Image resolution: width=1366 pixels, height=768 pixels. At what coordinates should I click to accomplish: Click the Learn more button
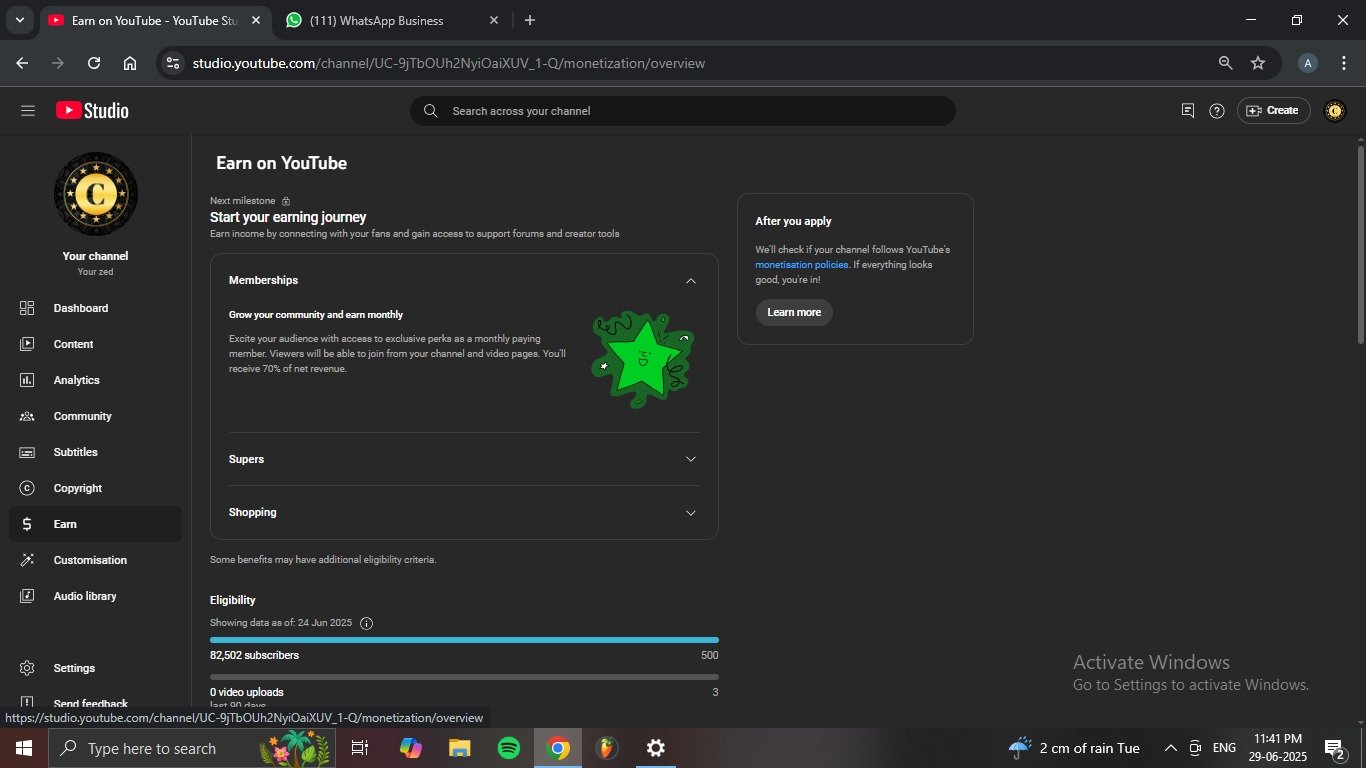[794, 312]
